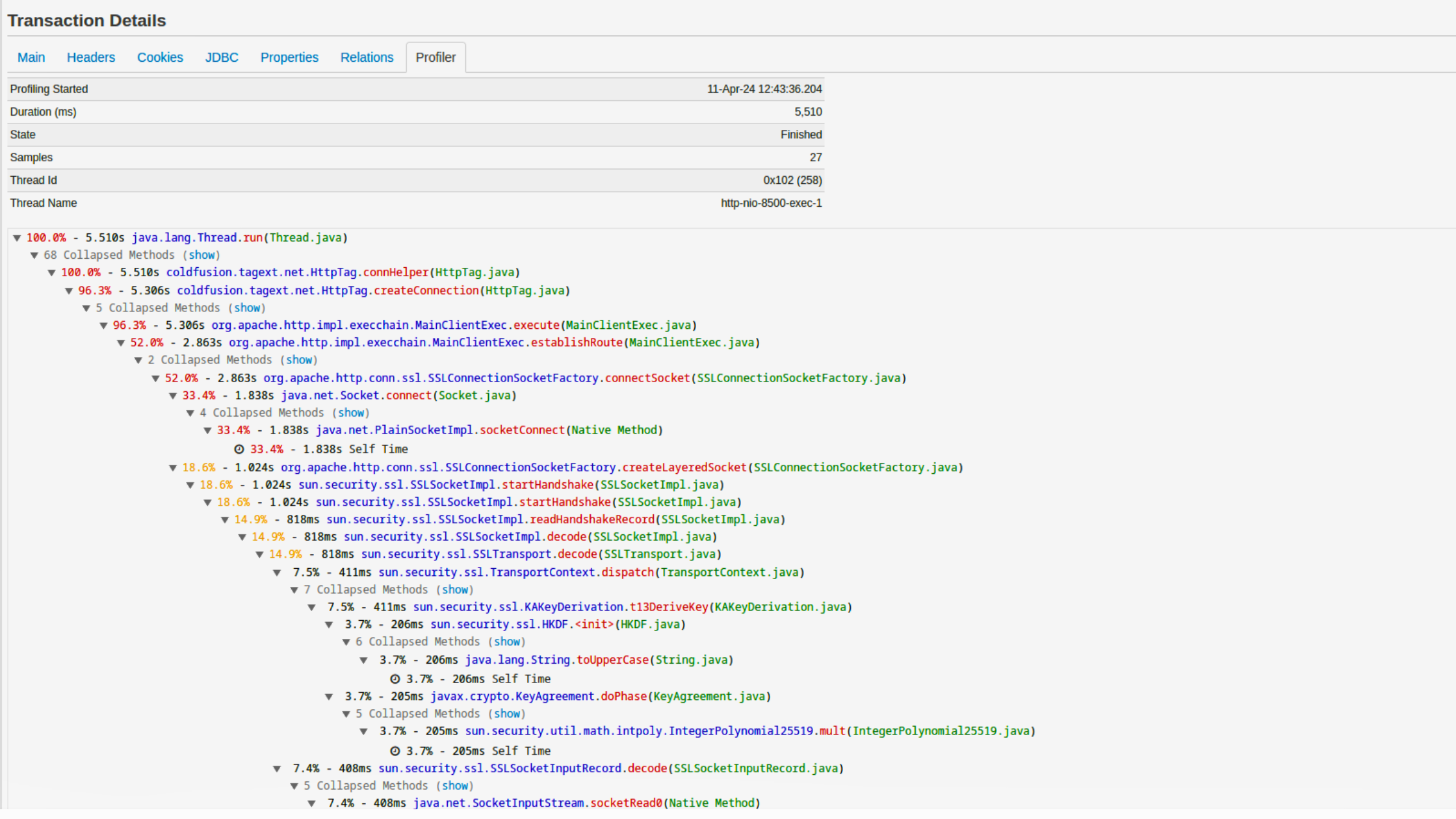The image size is (1456, 819).
Task: Collapse the readHandshakeRecord node
Action: [x=225, y=520]
